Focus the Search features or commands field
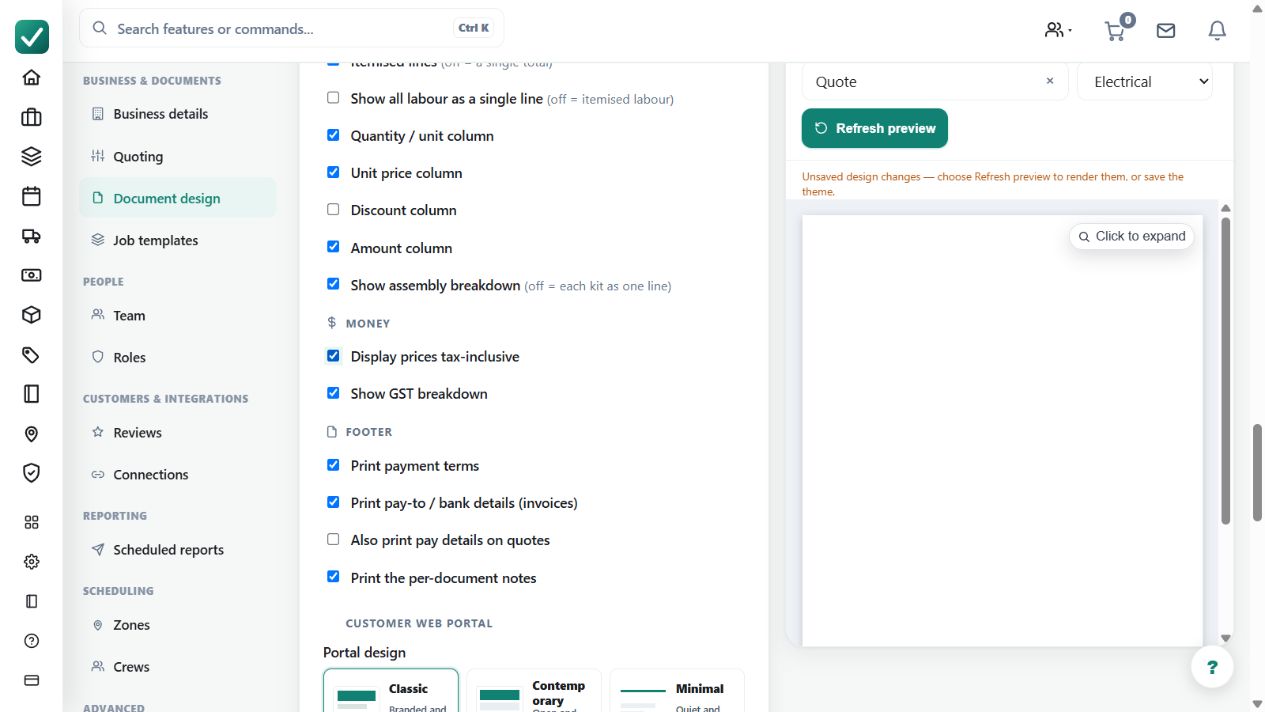 (292, 28)
